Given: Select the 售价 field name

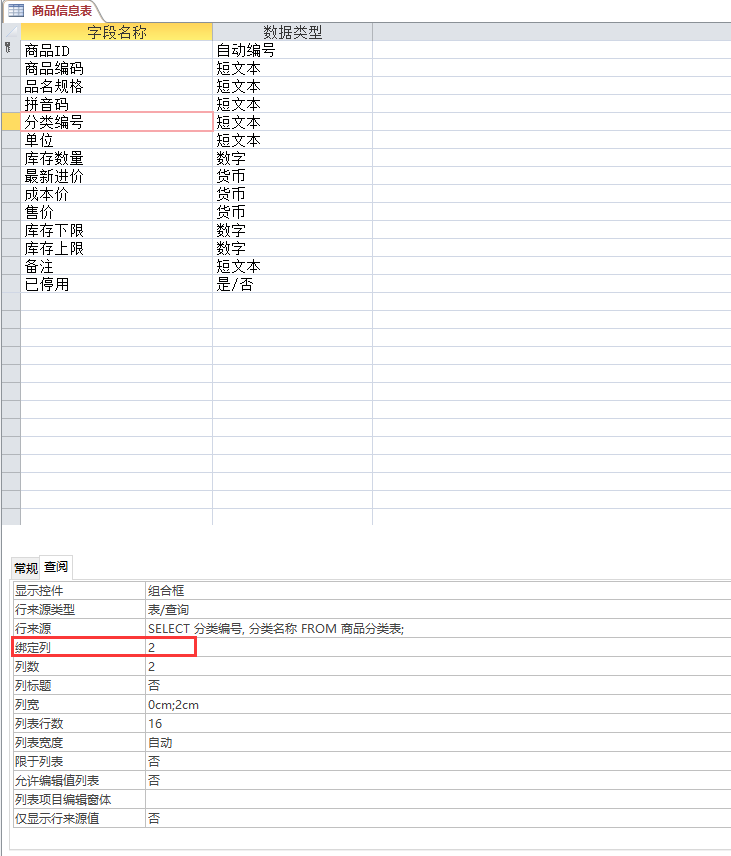Looking at the screenshot, I should (116, 212).
